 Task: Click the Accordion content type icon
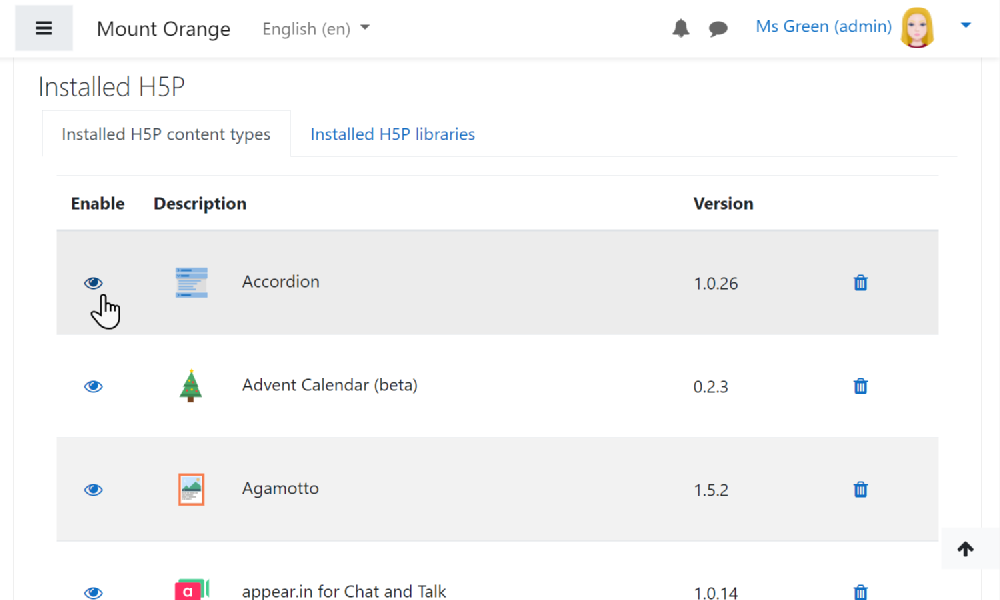click(x=191, y=282)
